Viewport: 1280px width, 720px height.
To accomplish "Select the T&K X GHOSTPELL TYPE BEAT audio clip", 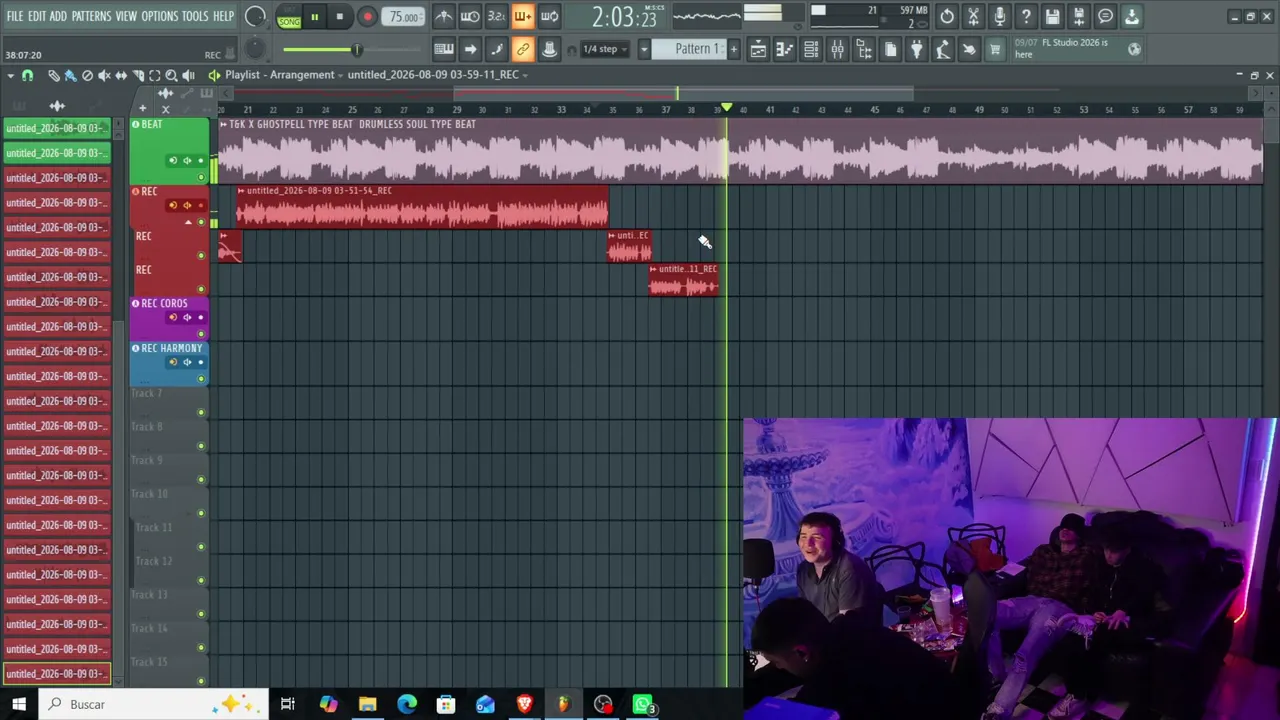I will [740, 150].
